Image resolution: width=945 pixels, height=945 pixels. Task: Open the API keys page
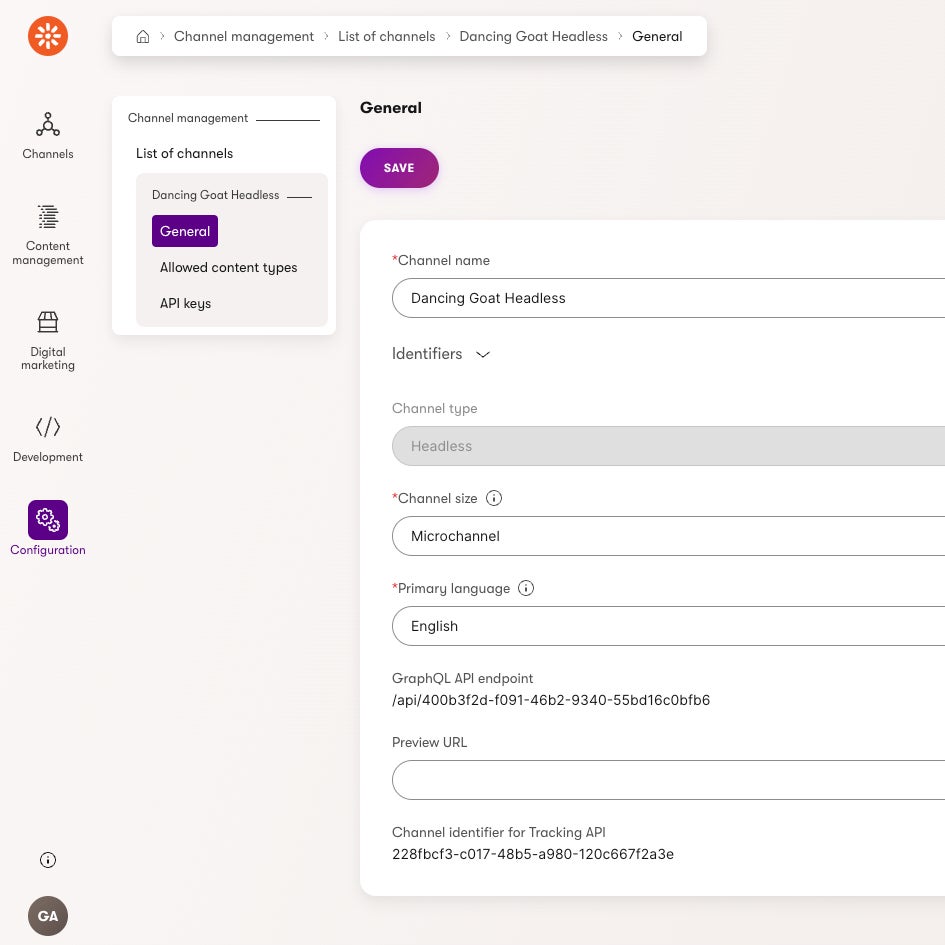point(185,303)
